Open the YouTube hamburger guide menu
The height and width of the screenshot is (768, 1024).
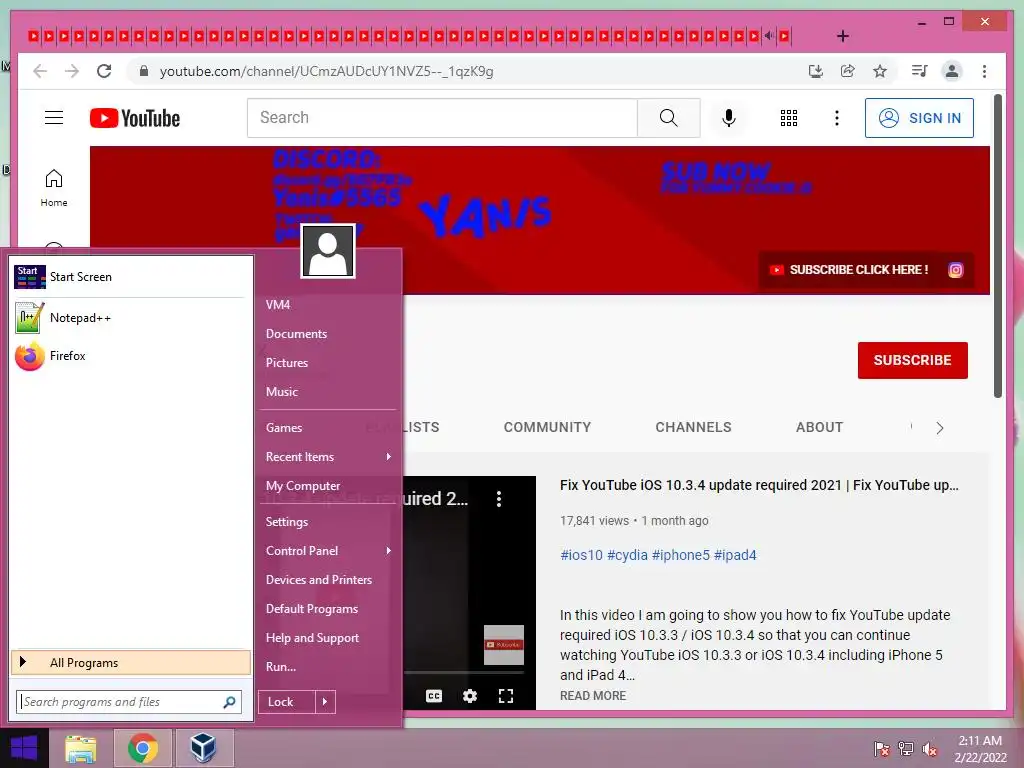coord(54,118)
